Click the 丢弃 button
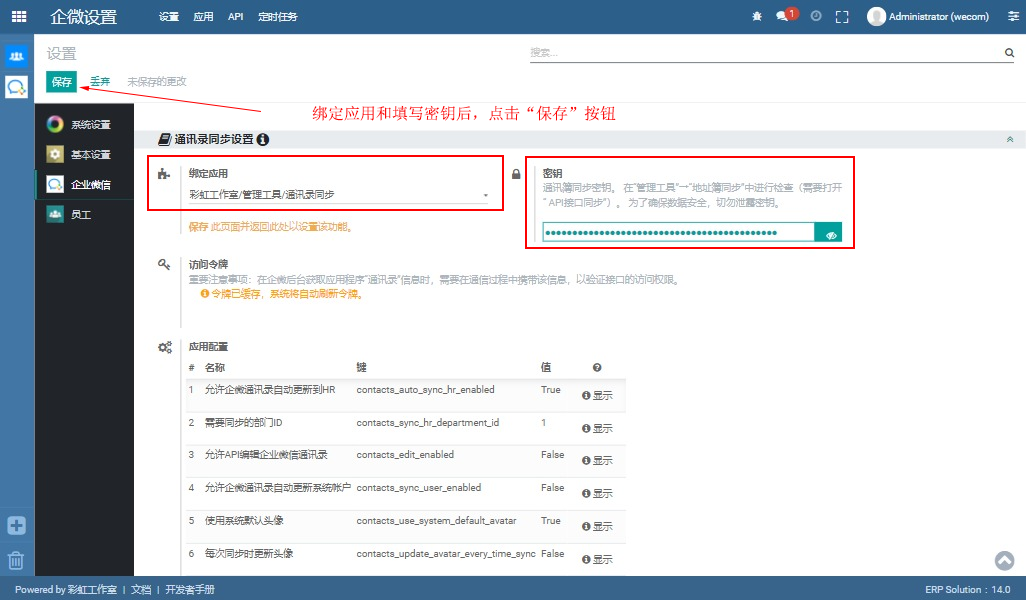Viewport: 1026px width, 600px height. 100,81
